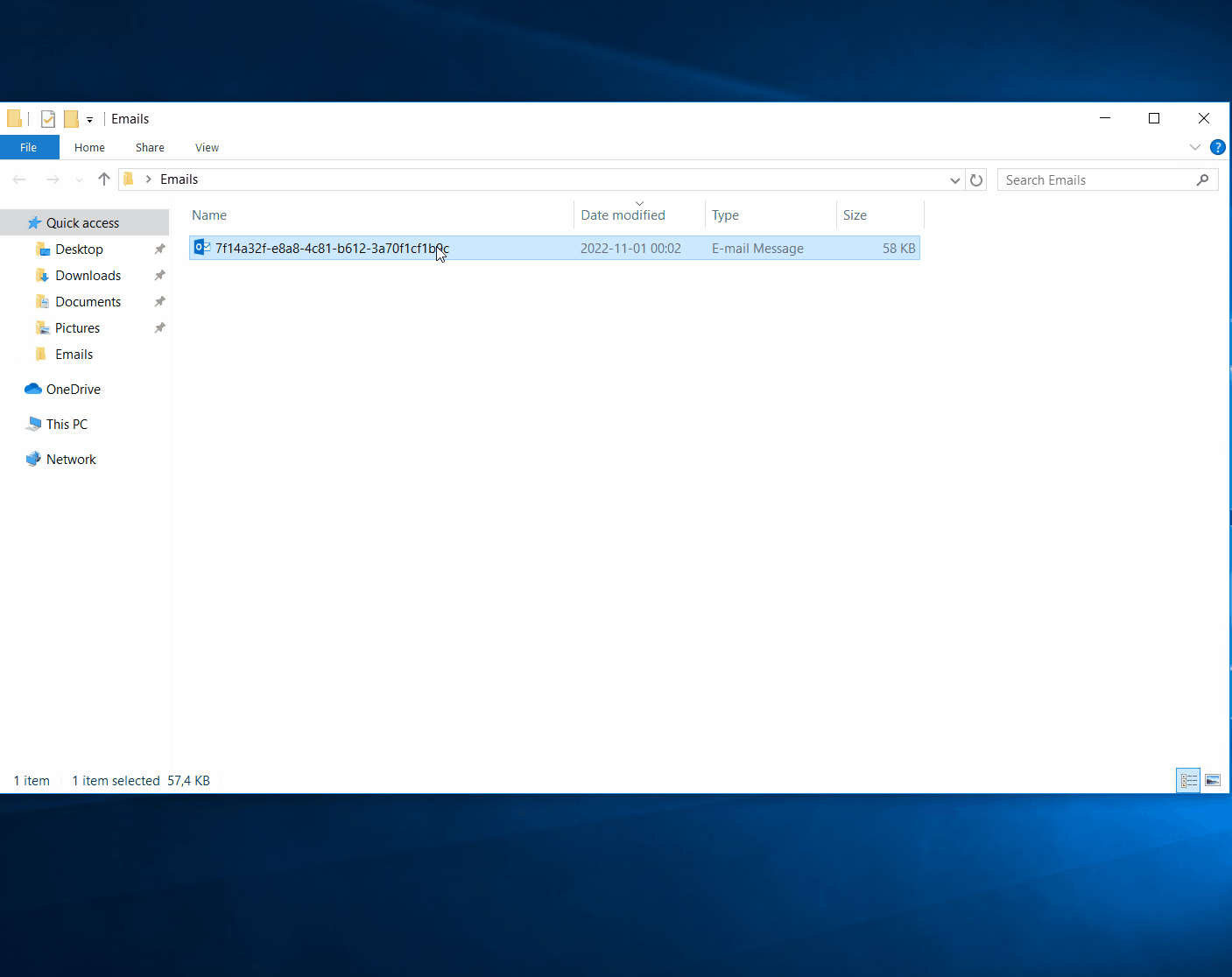Open the Recent locations dropdown
This screenshot has height=977, width=1232.
click(x=79, y=180)
